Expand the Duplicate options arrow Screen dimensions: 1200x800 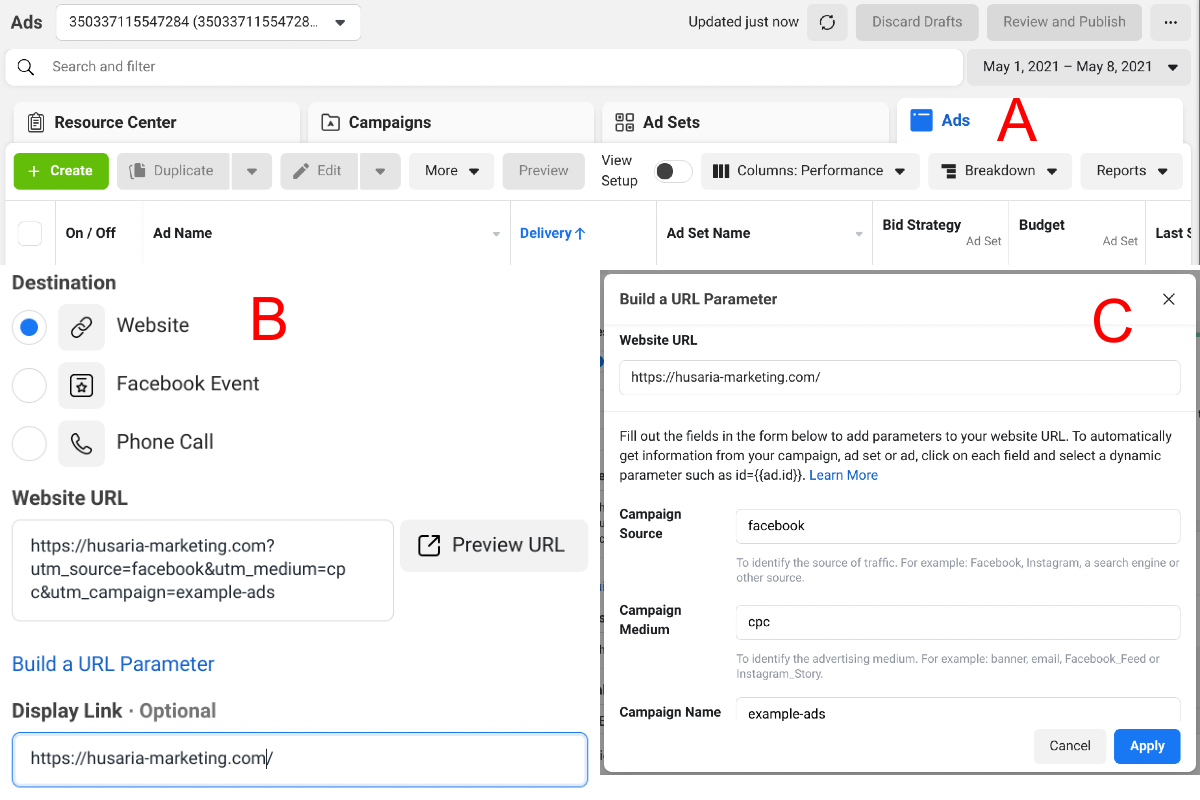click(251, 171)
